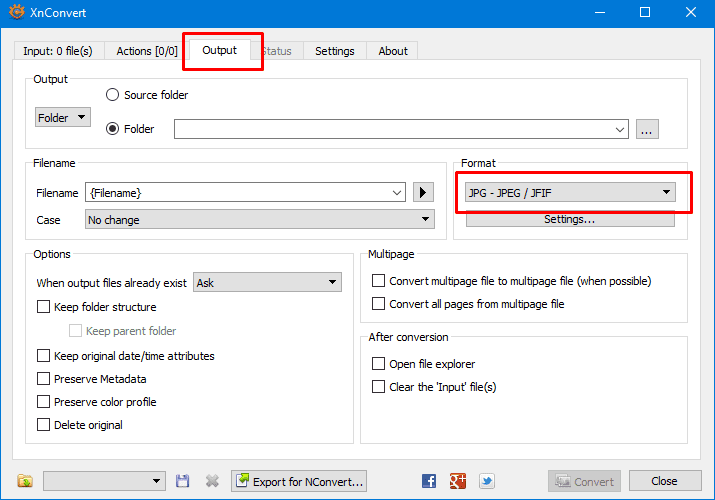Browse for output folder with ellipsis button

tap(647, 129)
